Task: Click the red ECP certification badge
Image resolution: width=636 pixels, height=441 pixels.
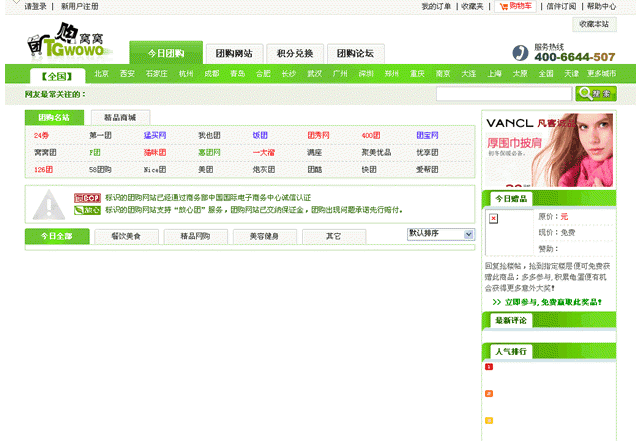Action: [86, 198]
